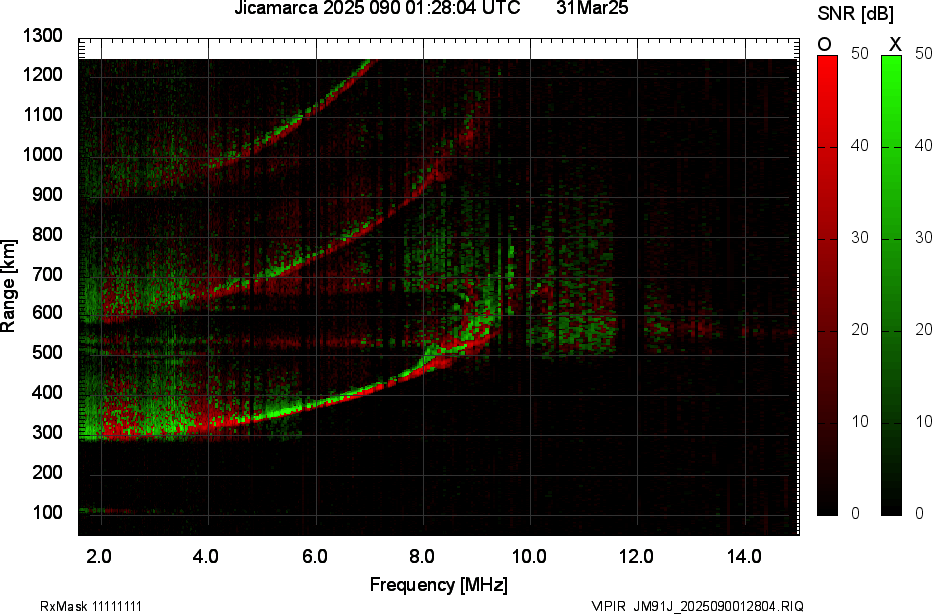This screenshot has width=932, height=614.
Task: Click the 100 range tick label
Action: coord(47,512)
